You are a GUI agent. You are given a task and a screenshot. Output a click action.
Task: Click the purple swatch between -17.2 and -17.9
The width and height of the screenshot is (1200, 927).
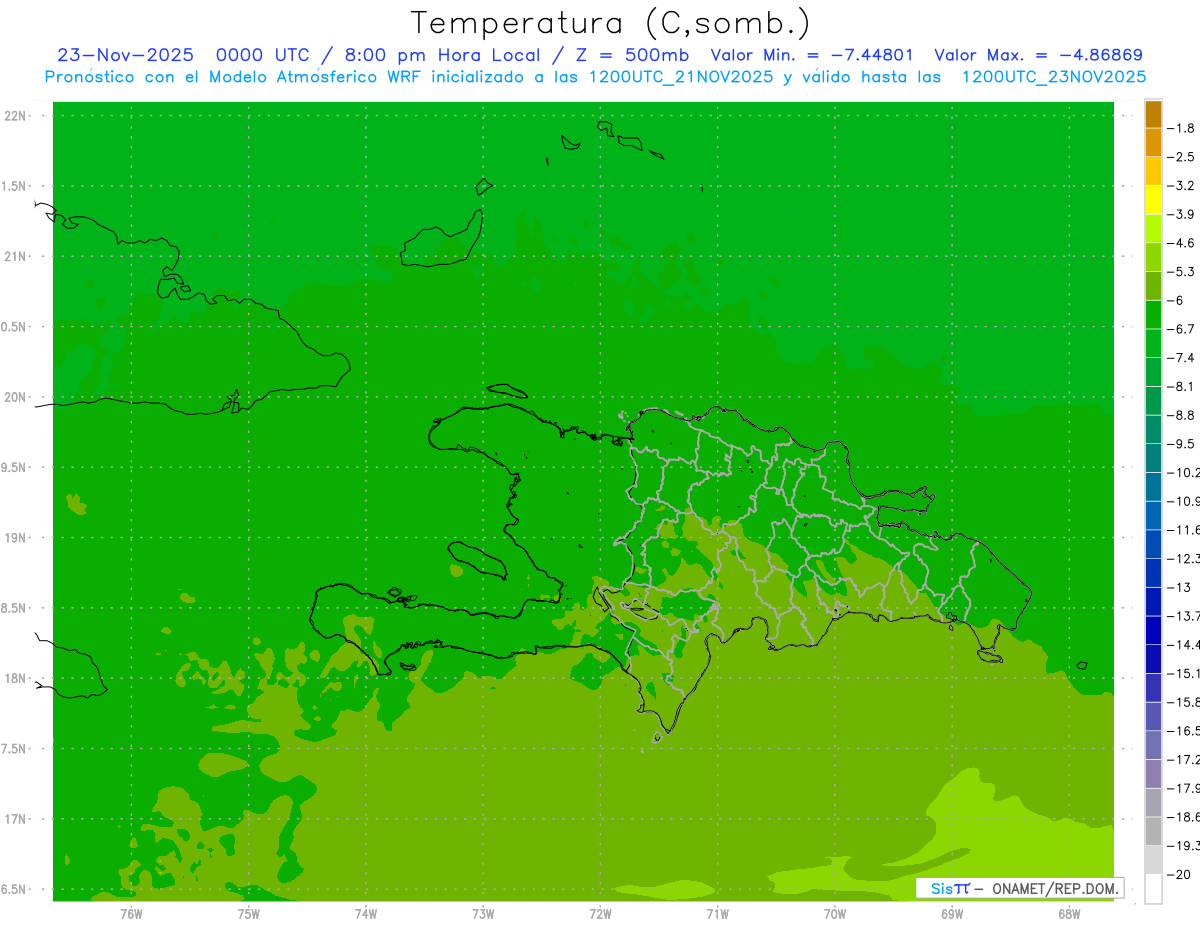coord(1153,774)
